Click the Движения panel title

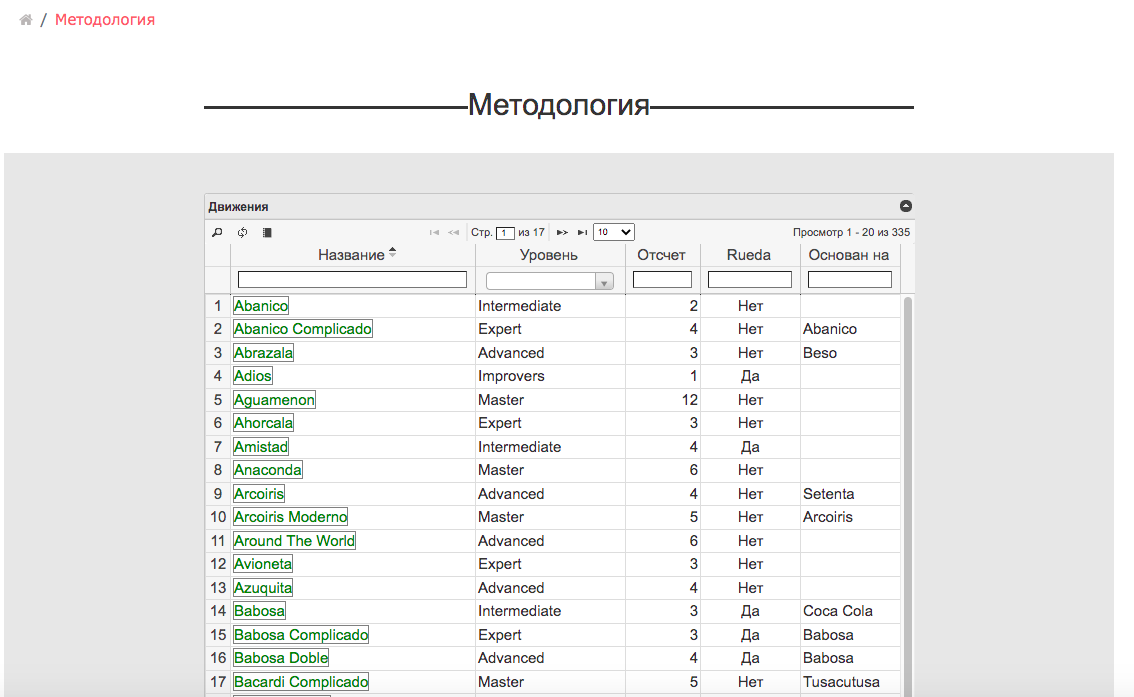pos(238,207)
